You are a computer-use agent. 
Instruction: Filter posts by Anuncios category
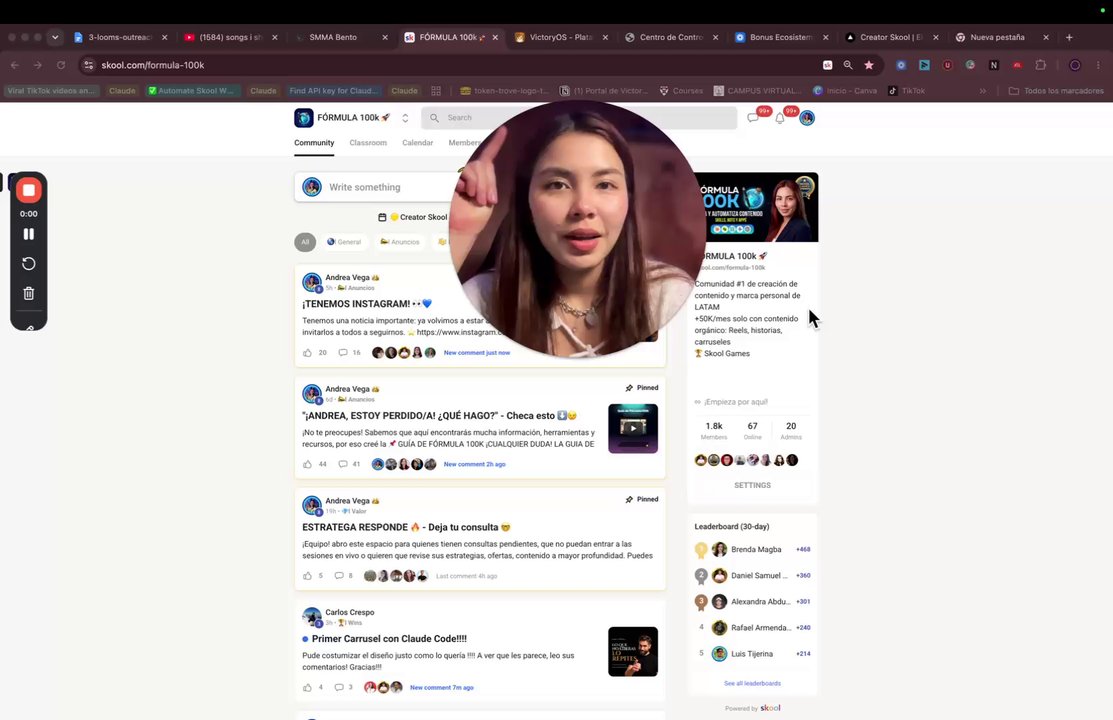pos(400,242)
